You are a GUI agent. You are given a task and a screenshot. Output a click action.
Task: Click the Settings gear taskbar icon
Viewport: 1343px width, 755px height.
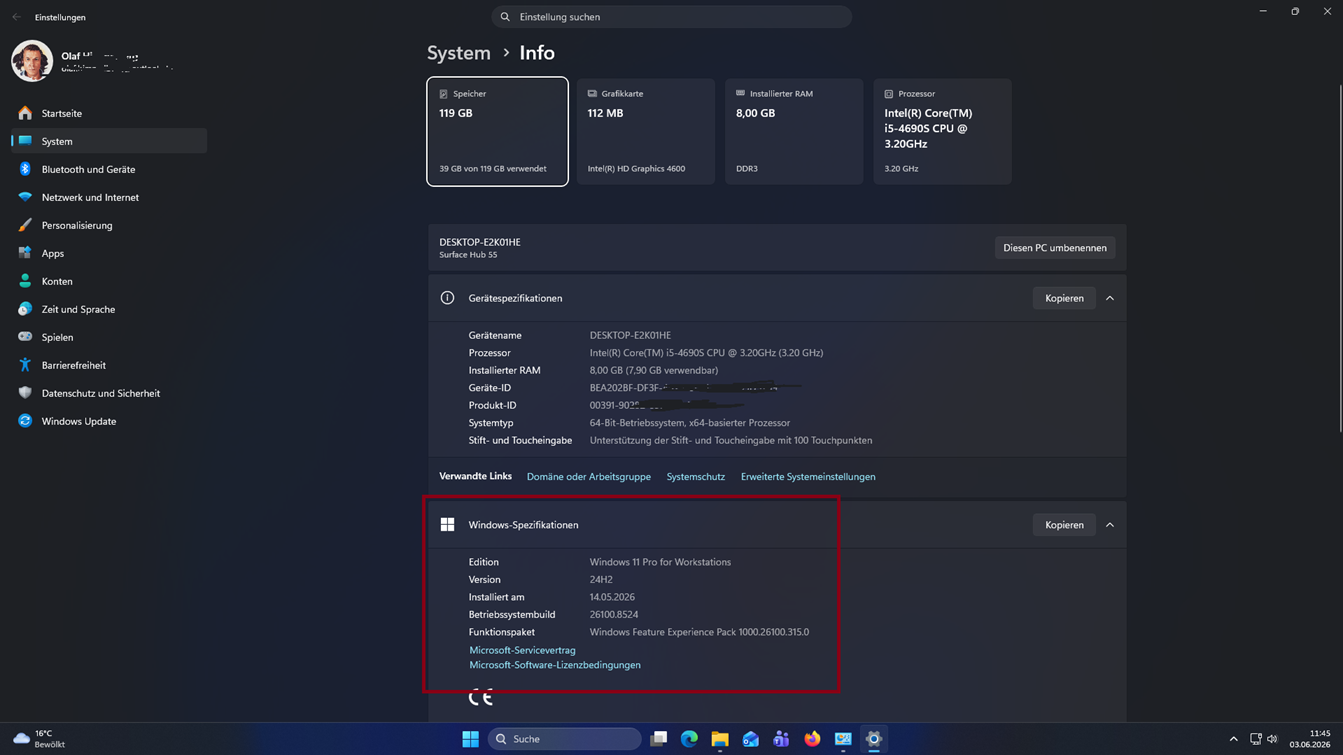pyautogui.click(x=874, y=739)
